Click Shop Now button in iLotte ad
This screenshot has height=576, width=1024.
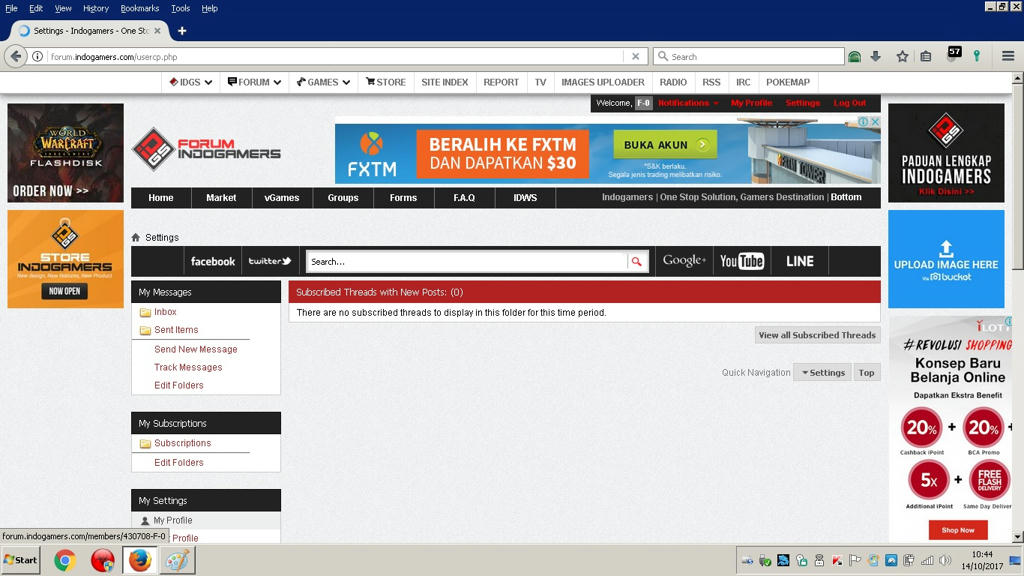(x=958, y=530)
